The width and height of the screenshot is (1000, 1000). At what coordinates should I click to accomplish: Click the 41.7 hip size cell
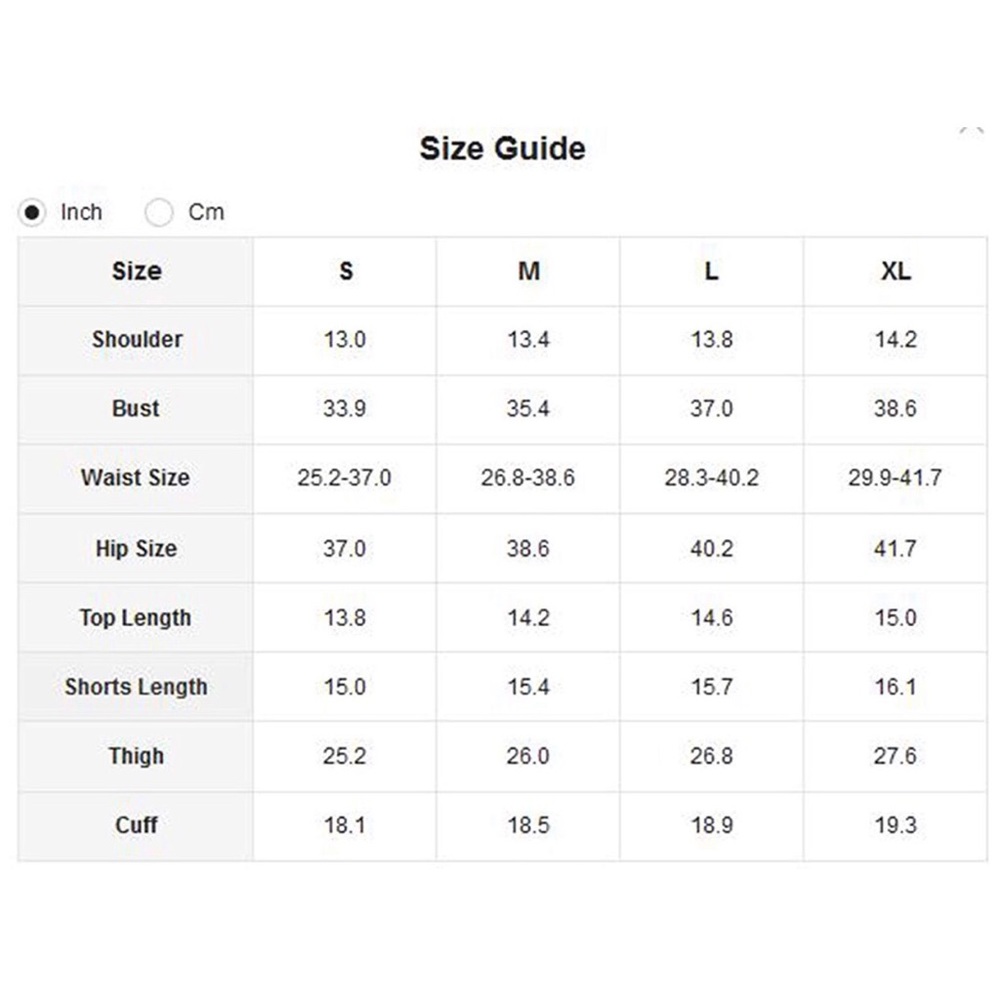pos(895,548)
